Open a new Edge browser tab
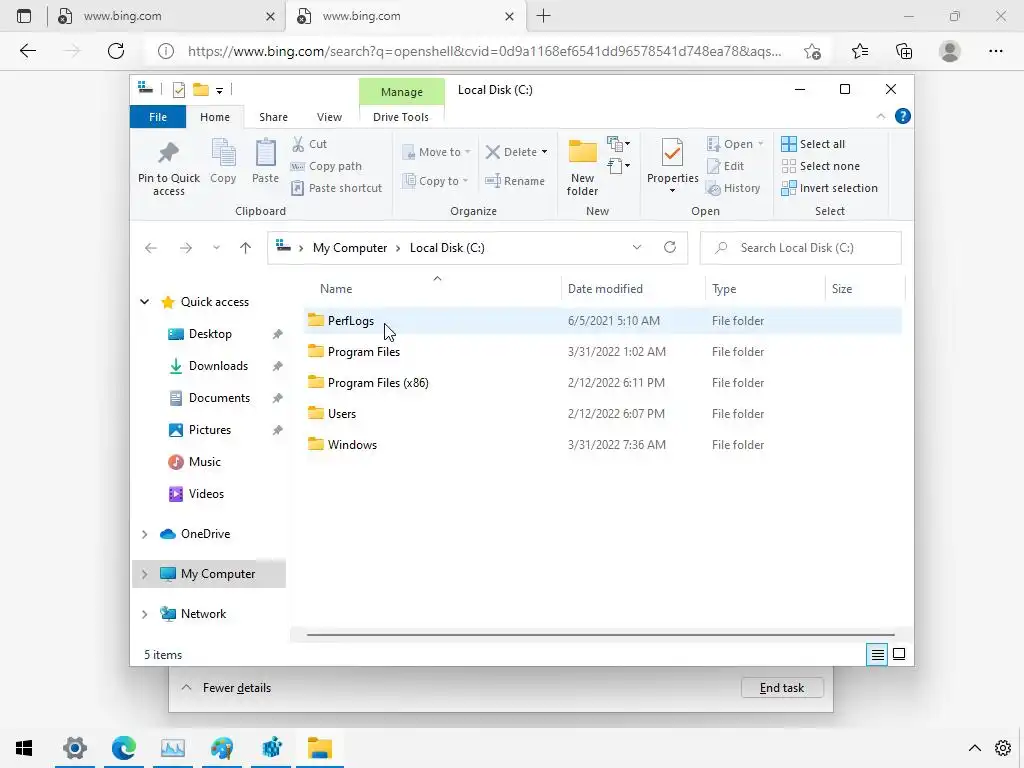1024x768 pixels. pos(543,16)
